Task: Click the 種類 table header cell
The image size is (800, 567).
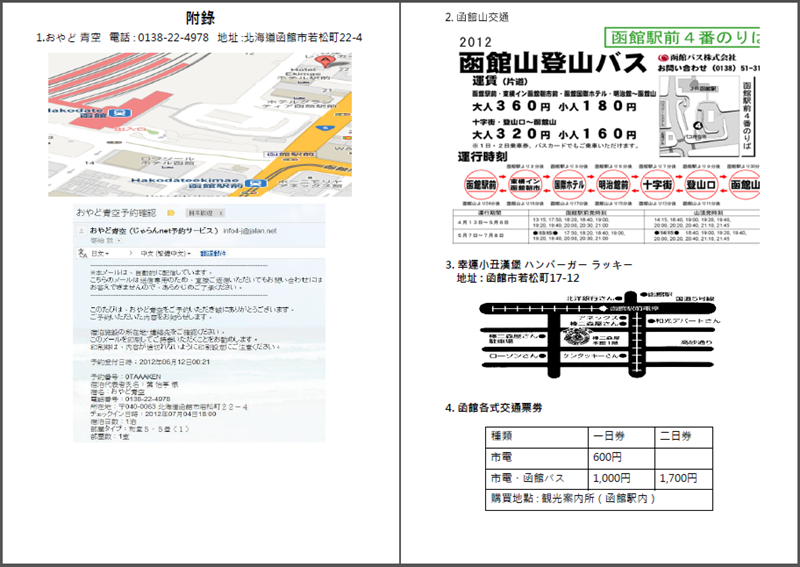Action: tap(537, 437)
